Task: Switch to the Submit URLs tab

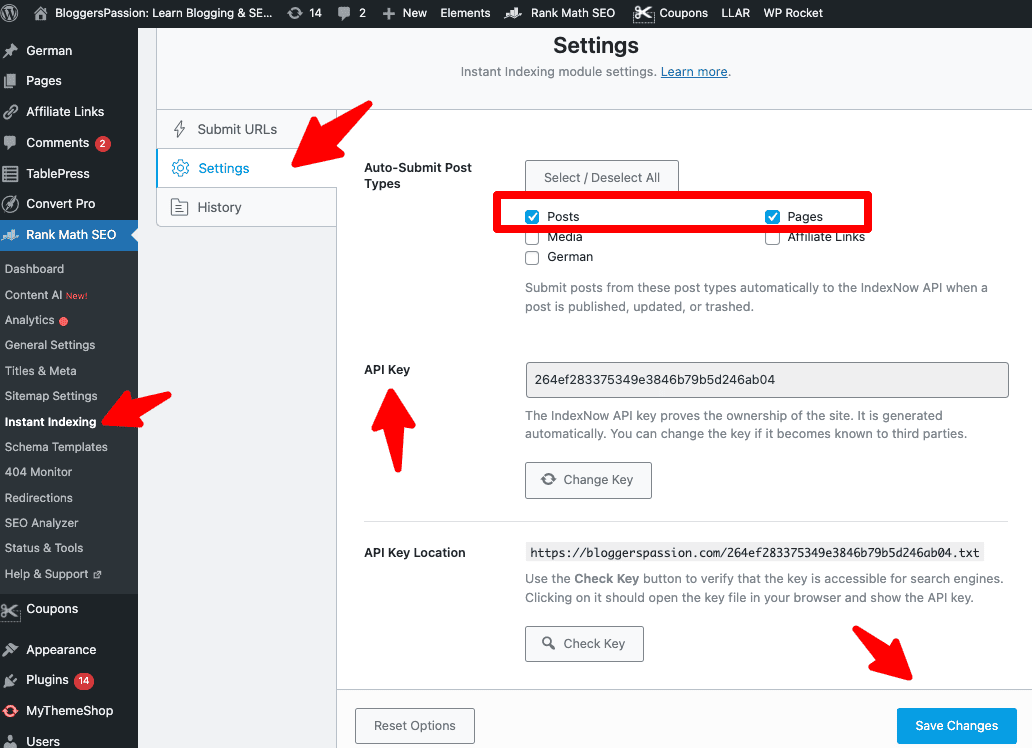Action: click(237, 129)
